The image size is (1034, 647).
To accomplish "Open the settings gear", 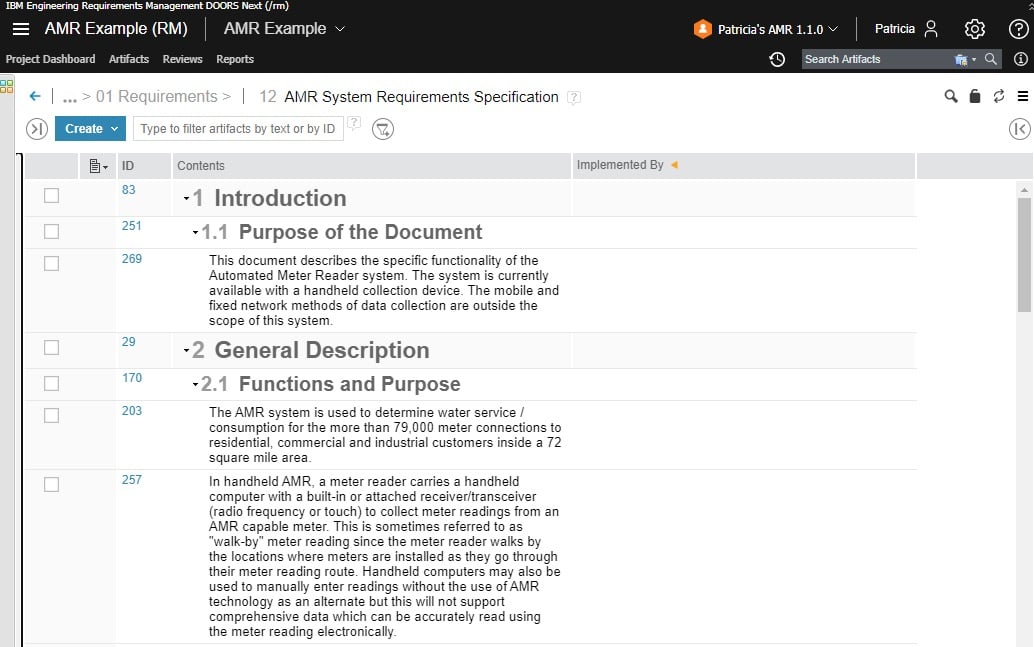I will click(x=974, y=29).
